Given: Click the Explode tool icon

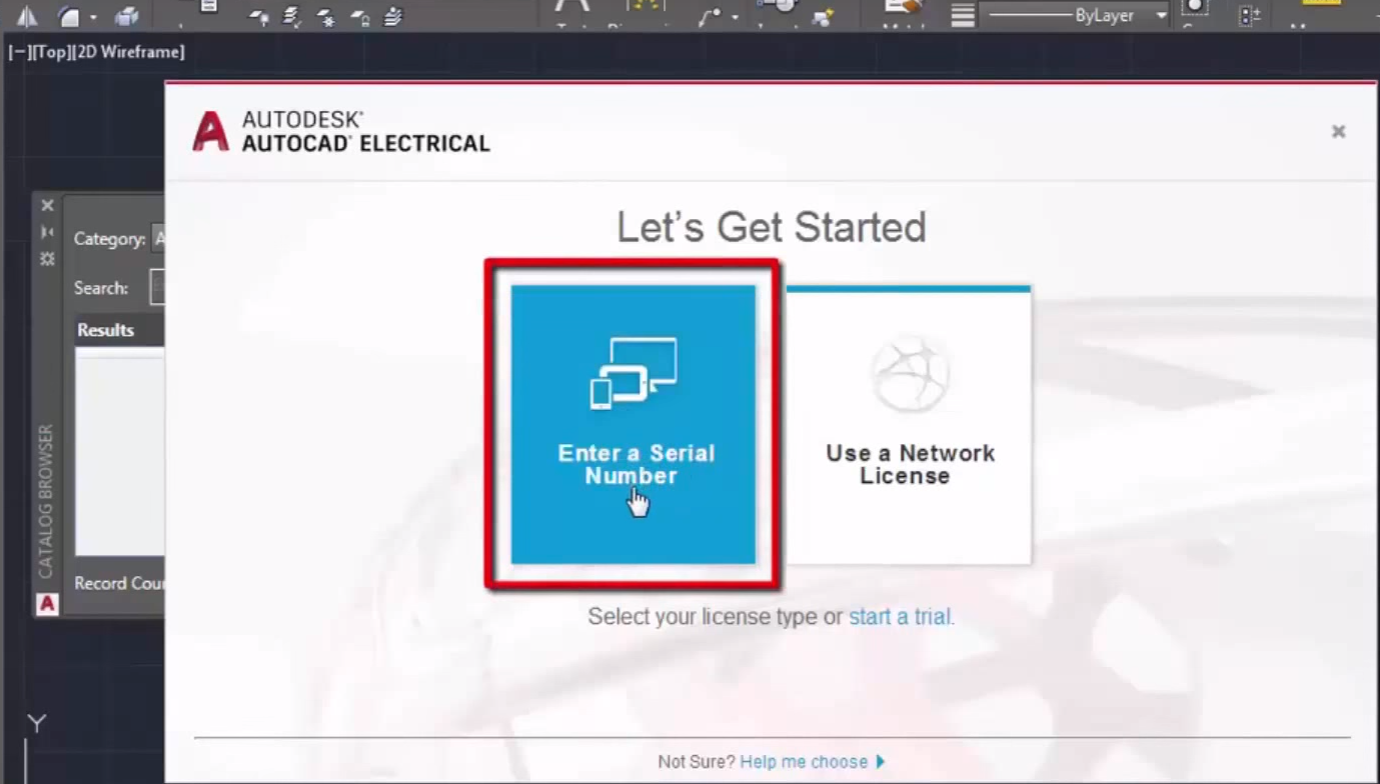Looking at the screenshot, I should coord(127,17).
